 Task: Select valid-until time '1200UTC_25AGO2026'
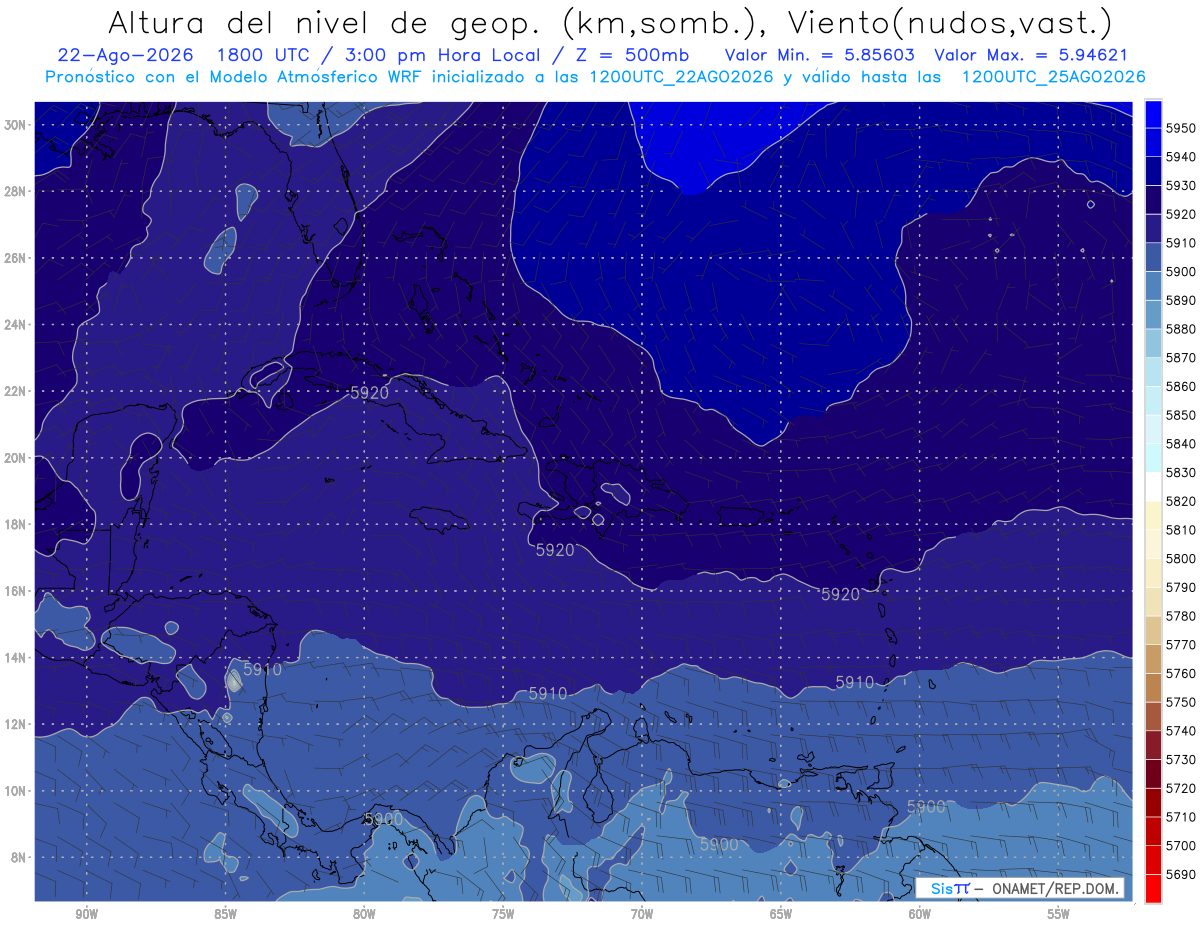coord(1054,77)
